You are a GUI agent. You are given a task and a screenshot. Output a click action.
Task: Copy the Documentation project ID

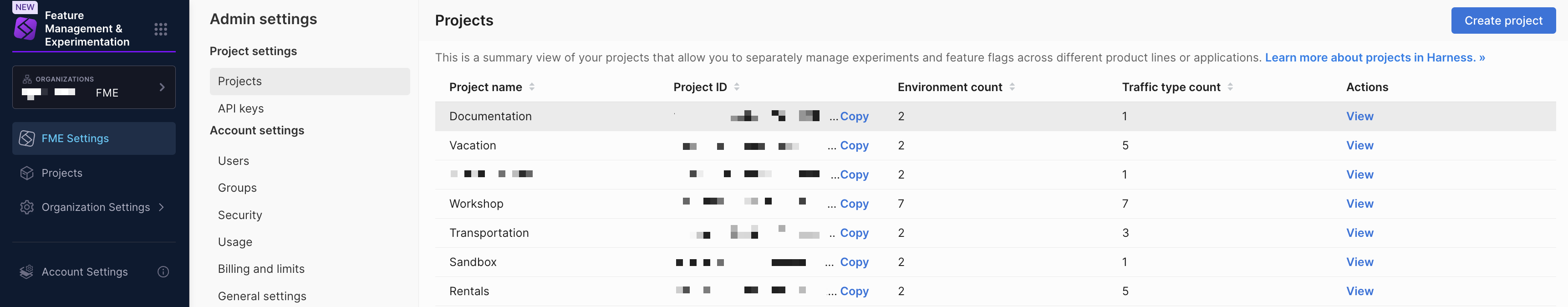click(x=854, y=116)
